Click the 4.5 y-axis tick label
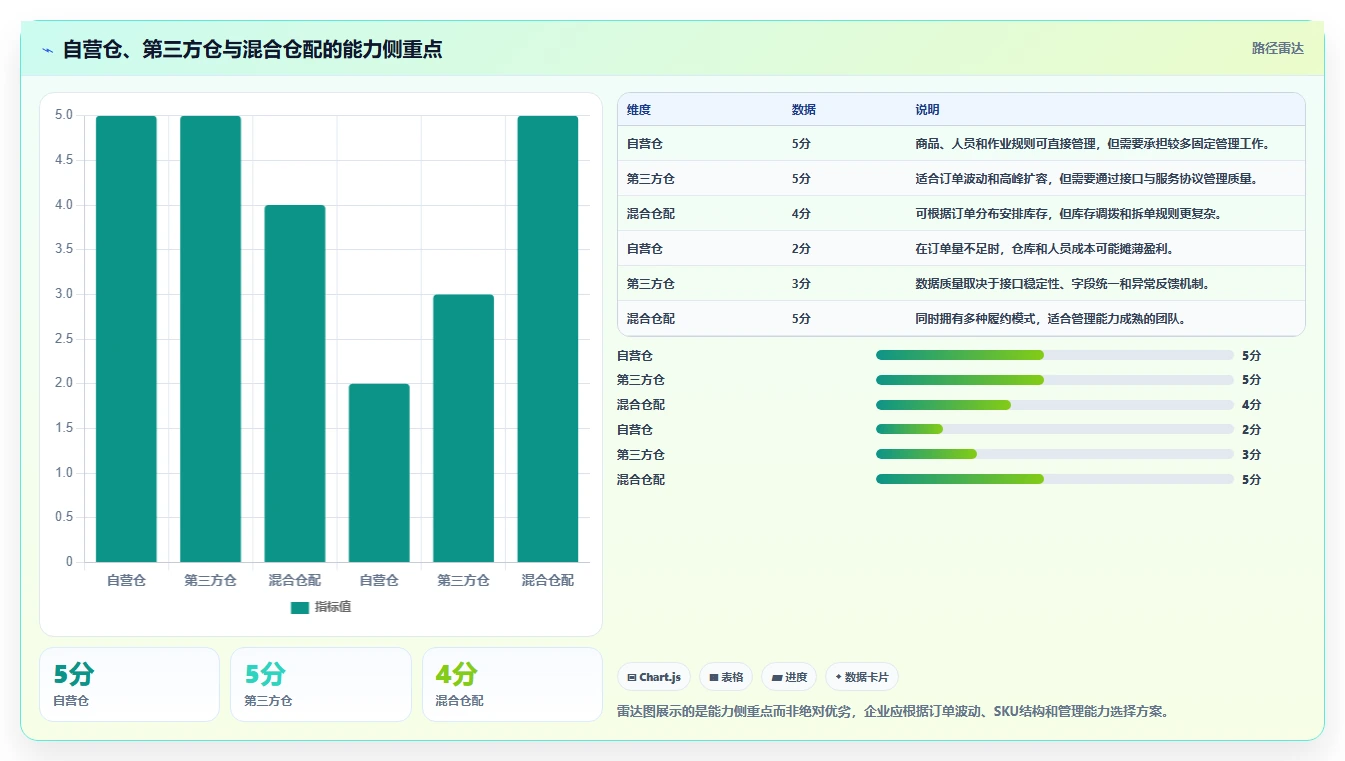This screenshot has height=761, width=1345. 64,160
